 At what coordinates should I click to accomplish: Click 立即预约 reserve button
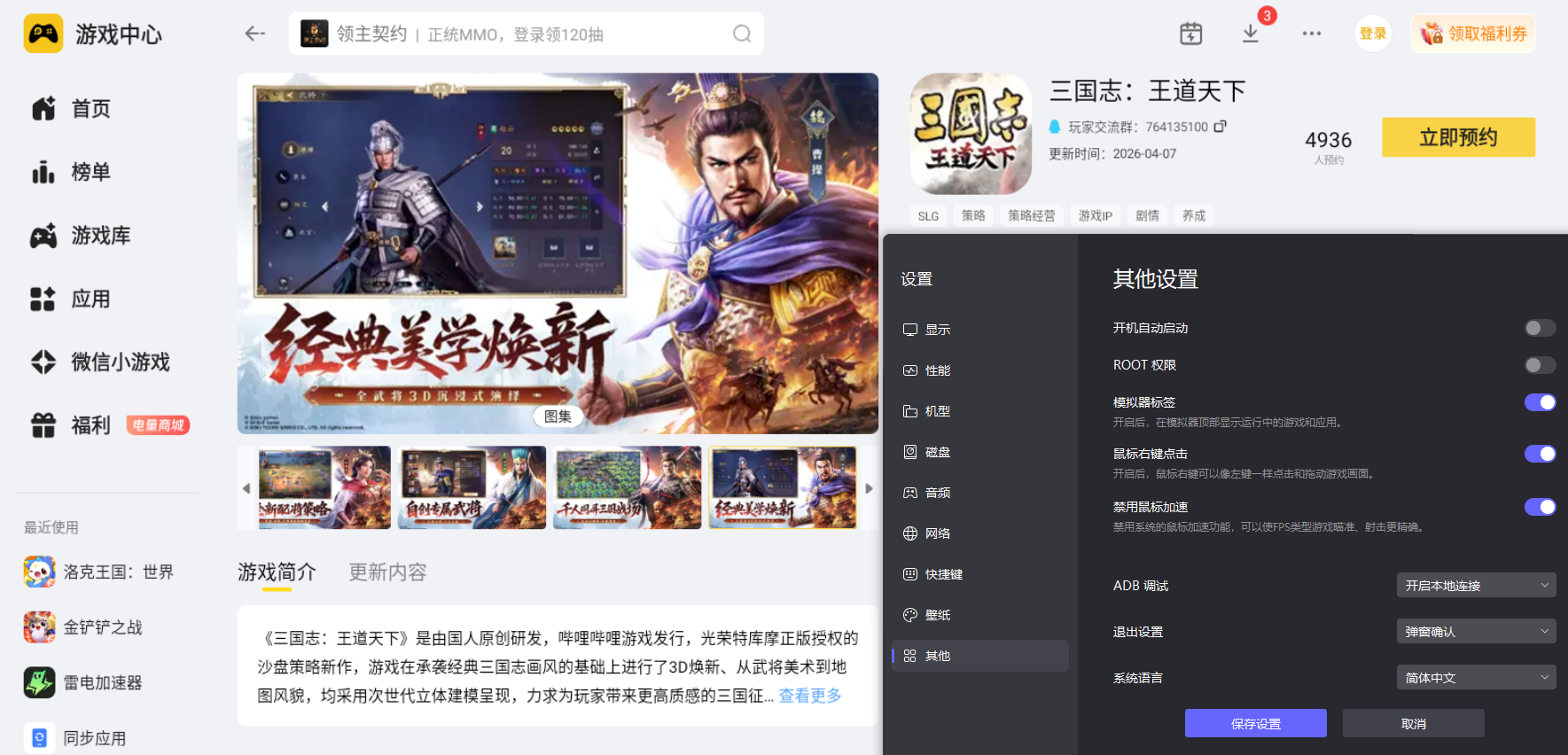point(1458,137)
